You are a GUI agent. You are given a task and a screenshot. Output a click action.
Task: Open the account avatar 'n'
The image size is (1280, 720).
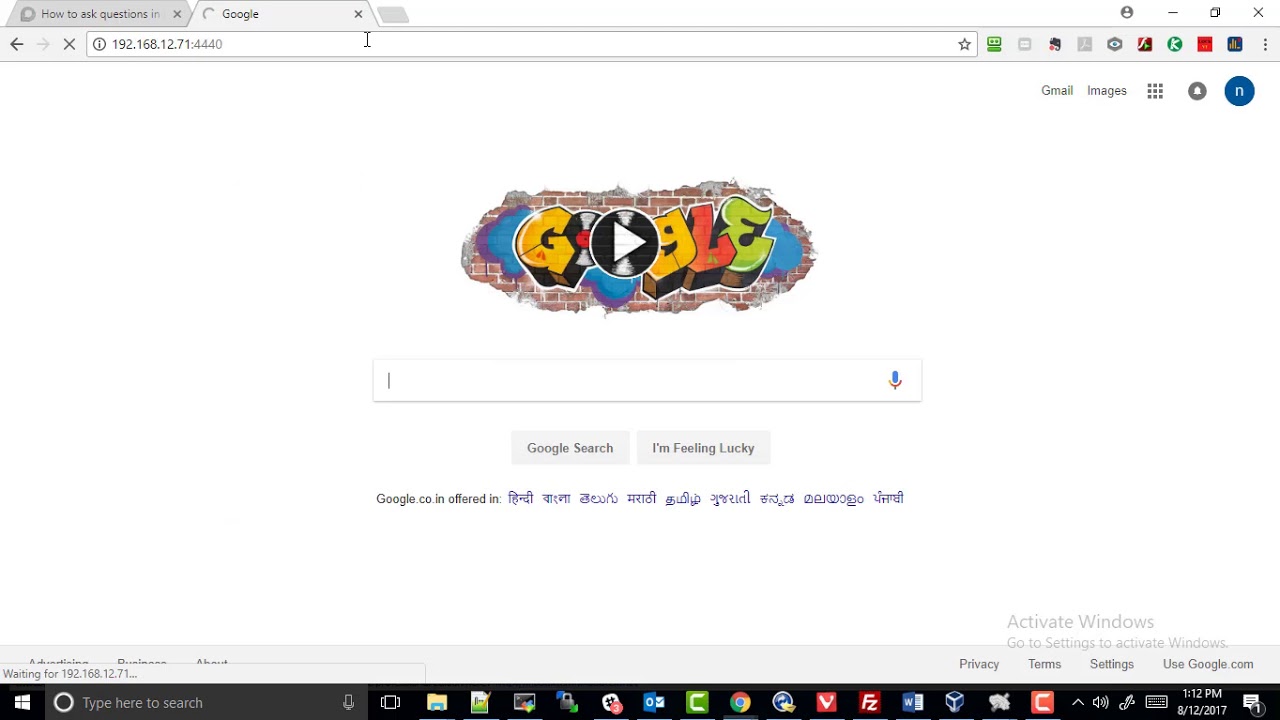click(x=1239, y=91)
